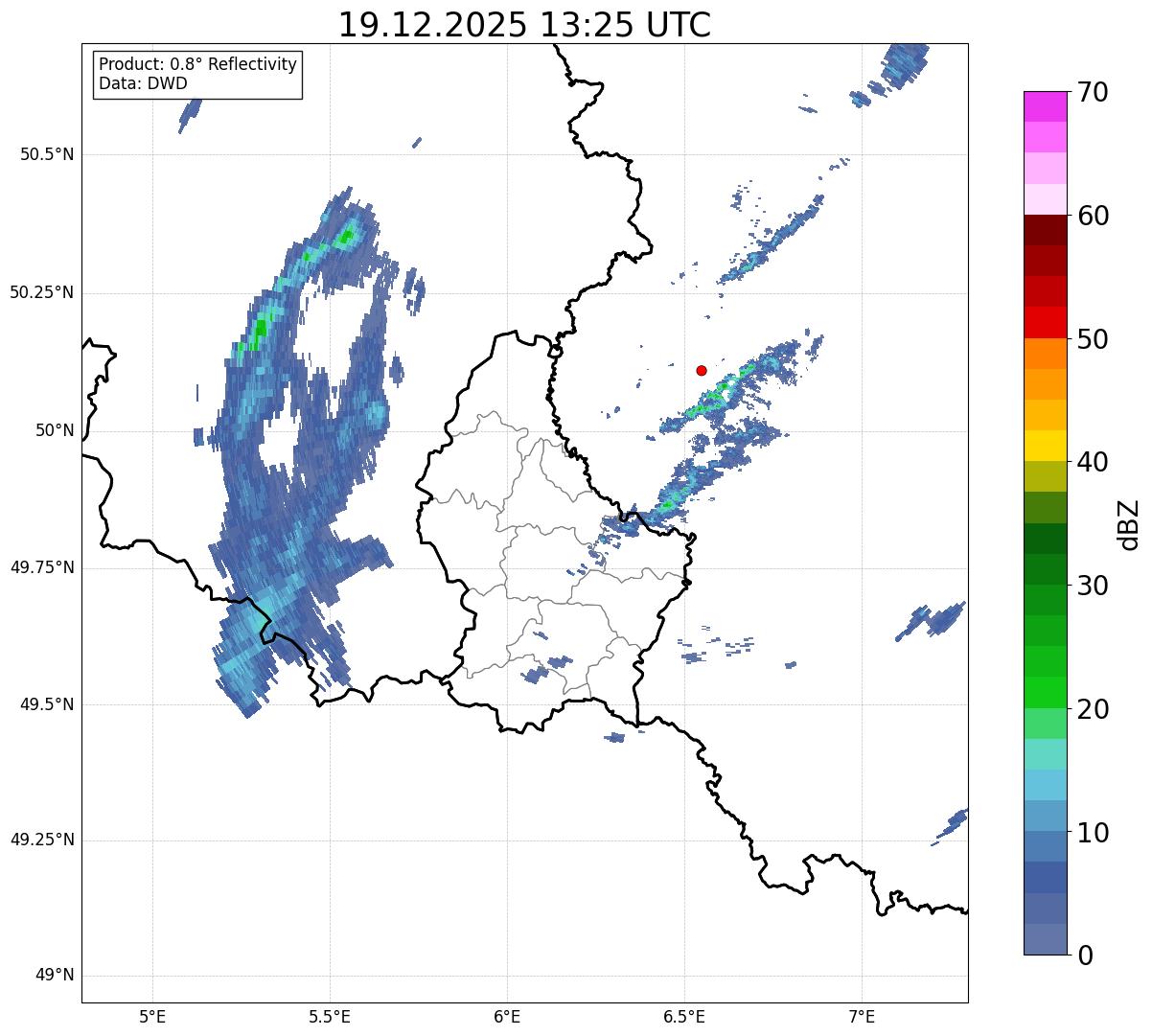
Task: Click the yellow swatch just above 40 dBZ
Action: pos(1046,446)
